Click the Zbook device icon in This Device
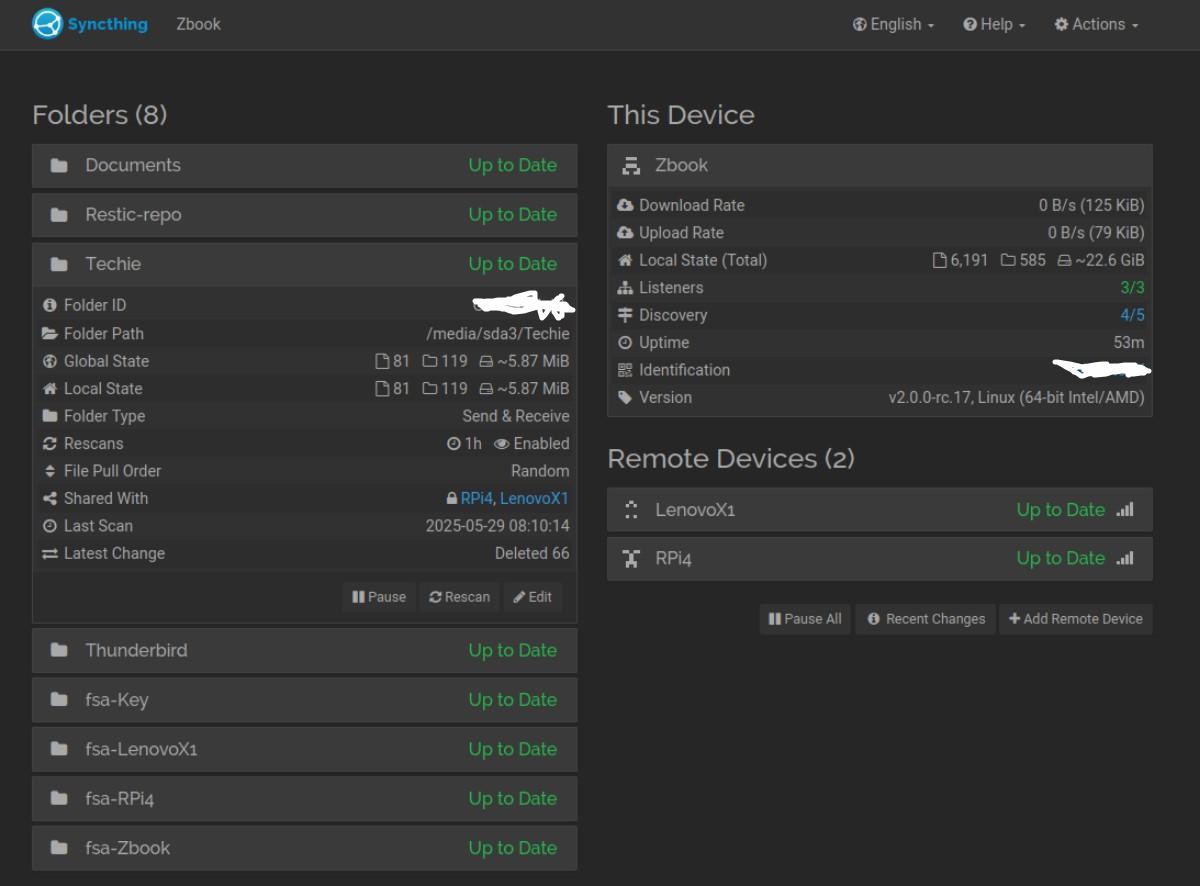1200x886 pixels. coord(631,166)
